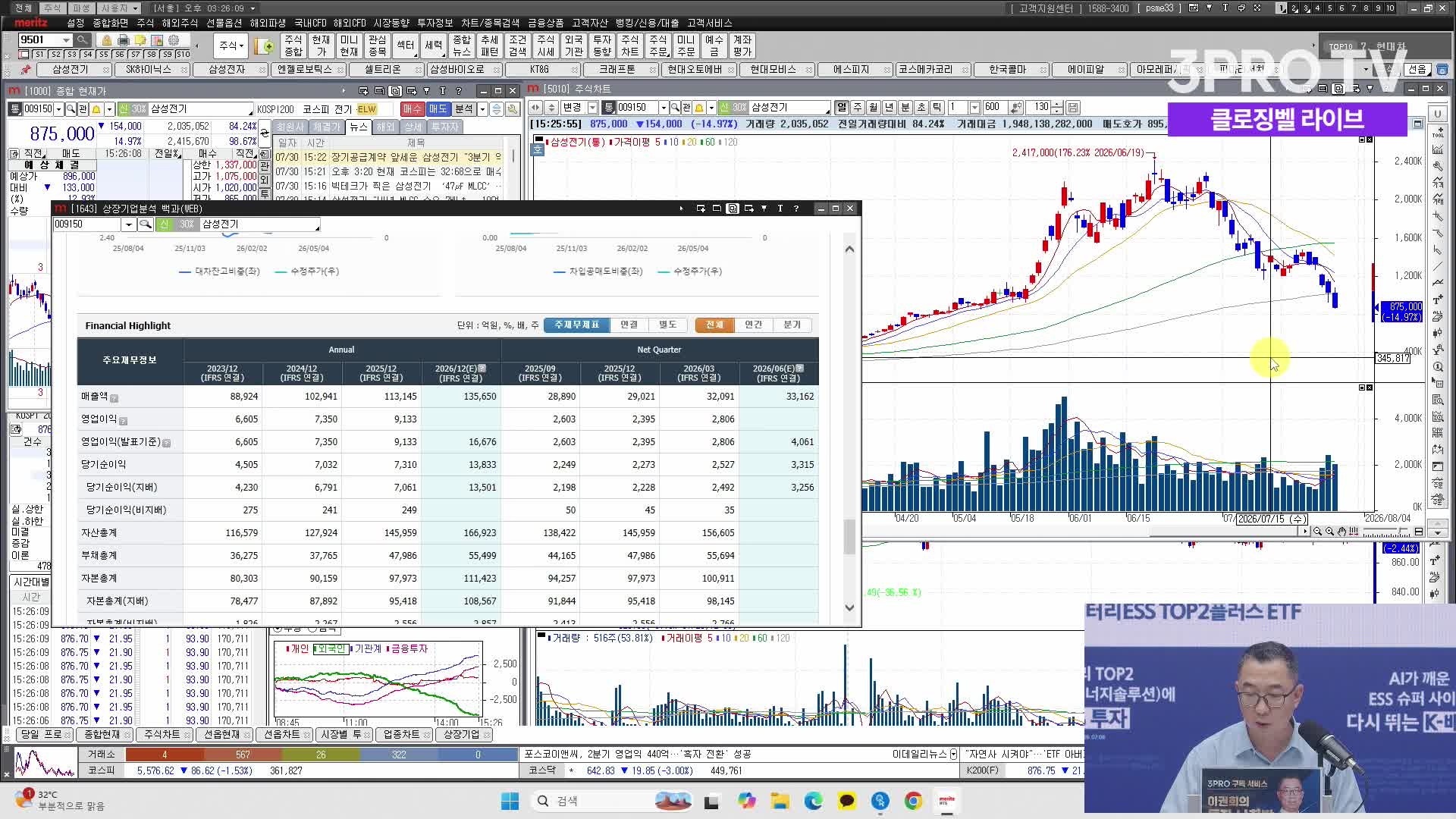Viewport: 1456px width, 819px height.
Task: Click the TOOL icon atop the chart's right sidebar
Action: pos(1438,131)
